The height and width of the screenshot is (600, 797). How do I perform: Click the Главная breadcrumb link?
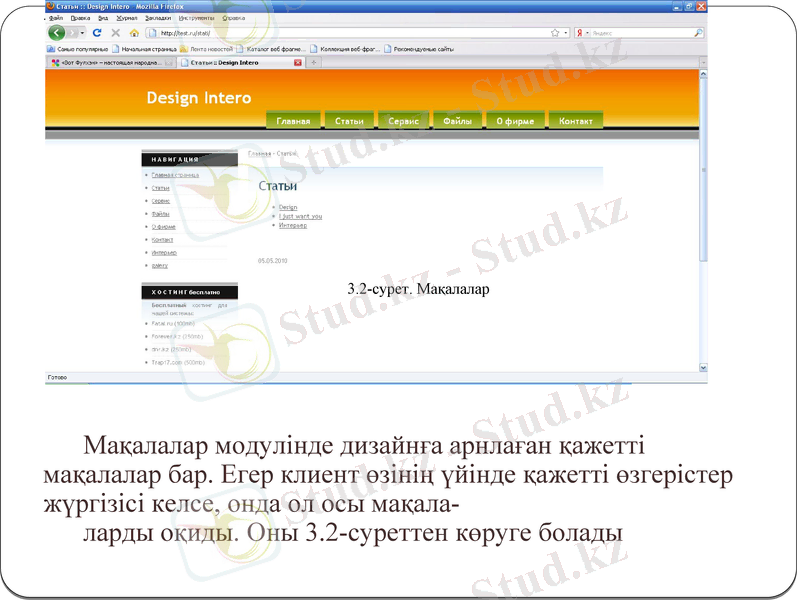click(x=259, y=153)
